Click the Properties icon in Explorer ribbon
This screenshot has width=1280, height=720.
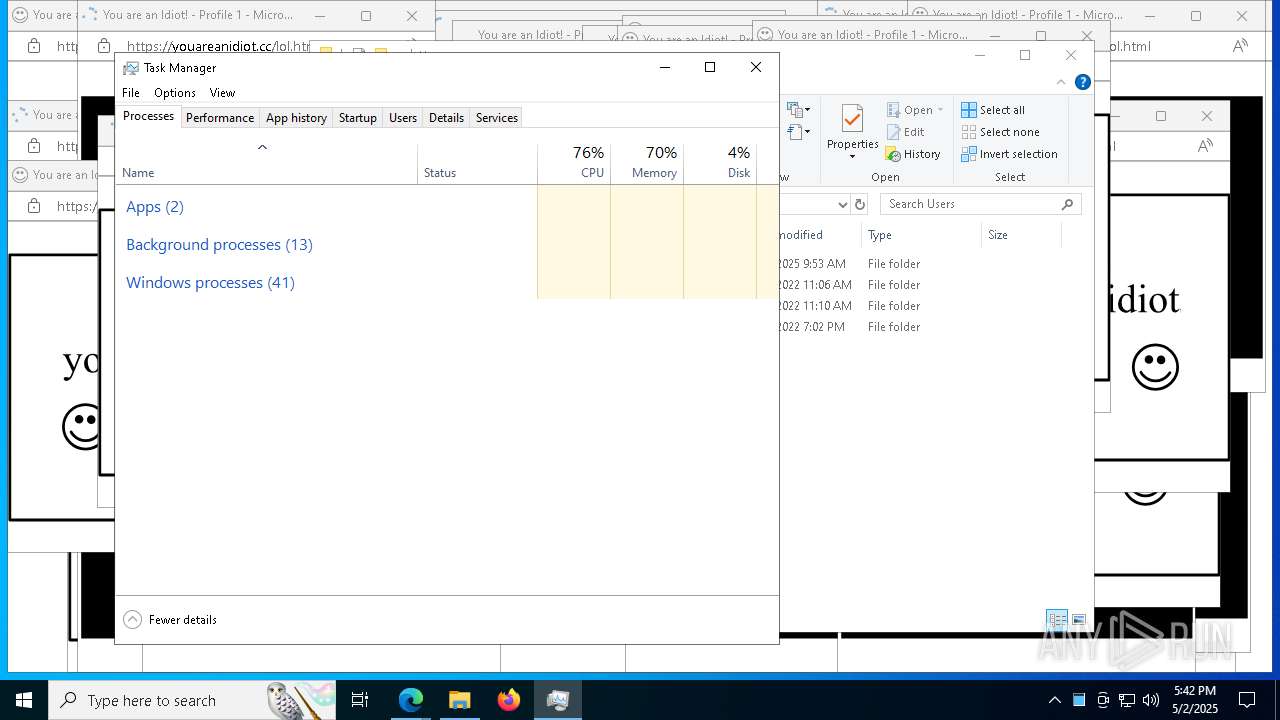pyautogui.click(x=852, y=119)
